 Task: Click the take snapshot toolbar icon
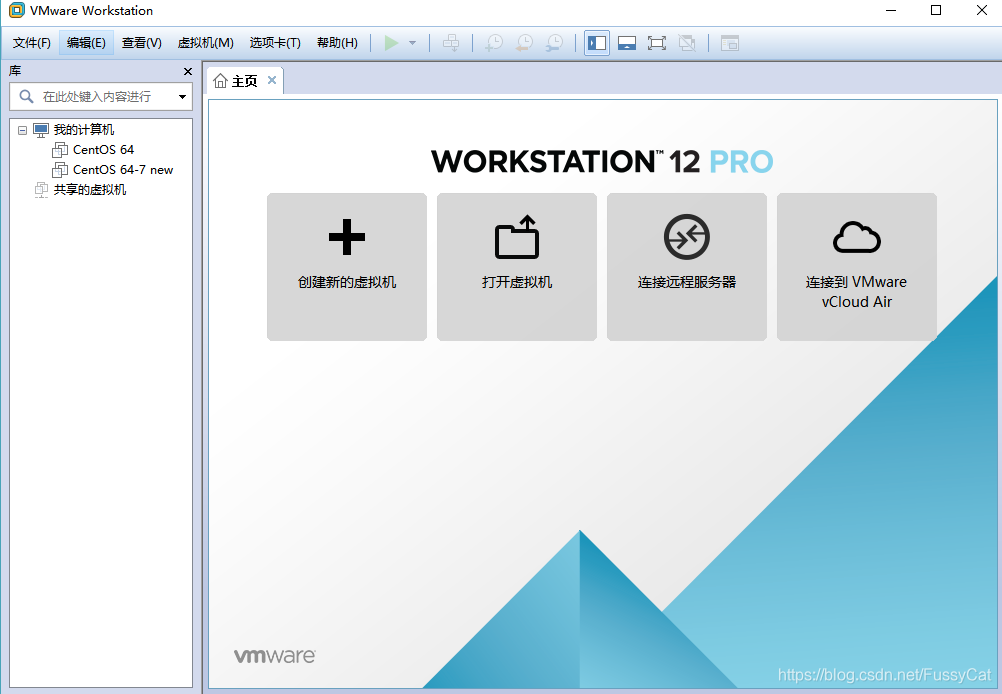pyautogui.click(x=494, y=43)
